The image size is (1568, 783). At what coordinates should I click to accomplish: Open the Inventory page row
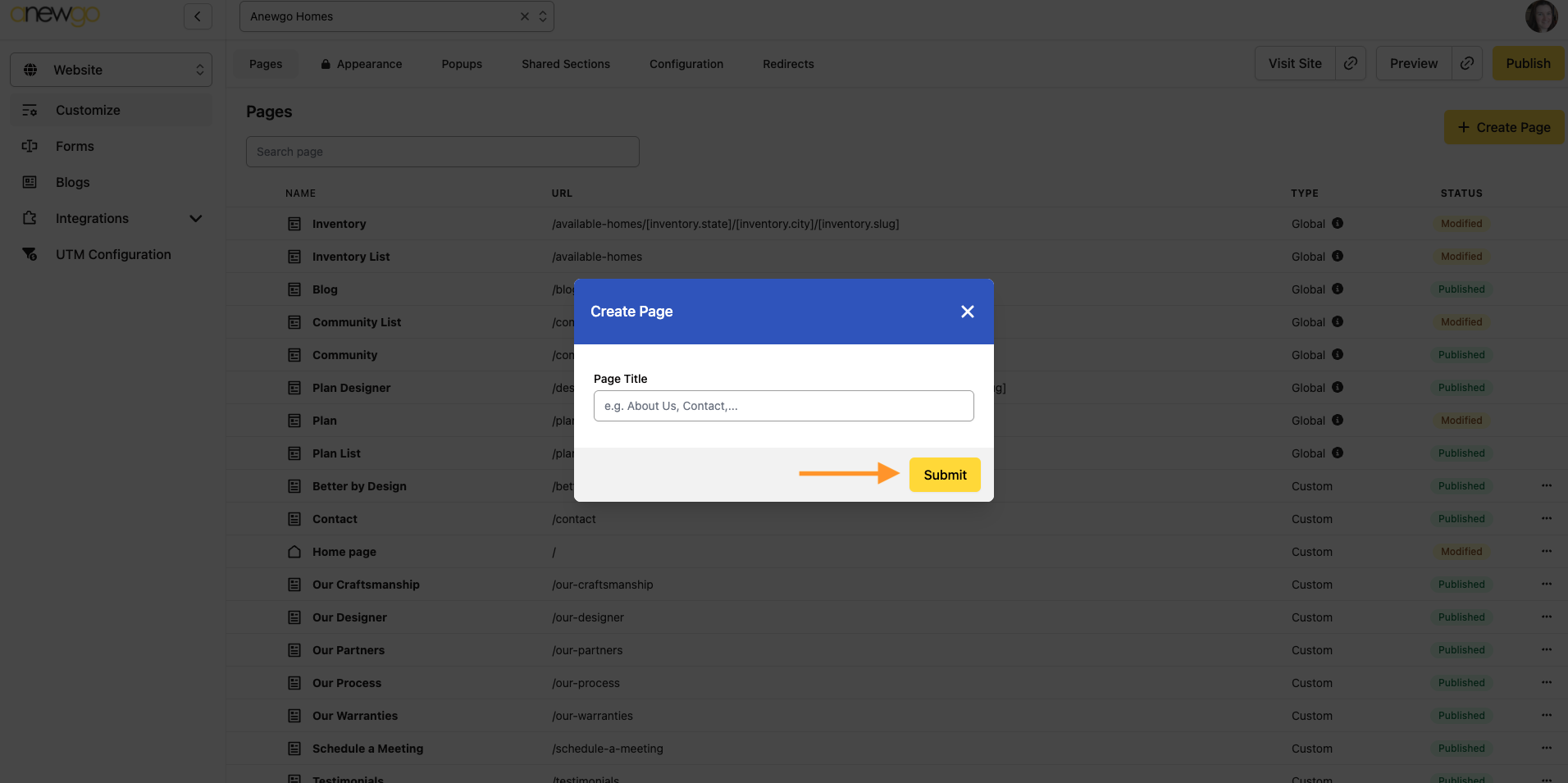(896, 224)
